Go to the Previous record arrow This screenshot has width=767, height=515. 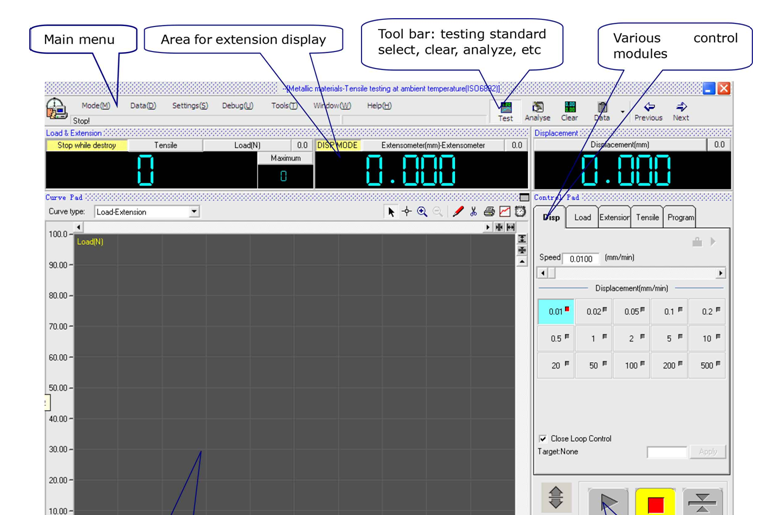[648, 110]
